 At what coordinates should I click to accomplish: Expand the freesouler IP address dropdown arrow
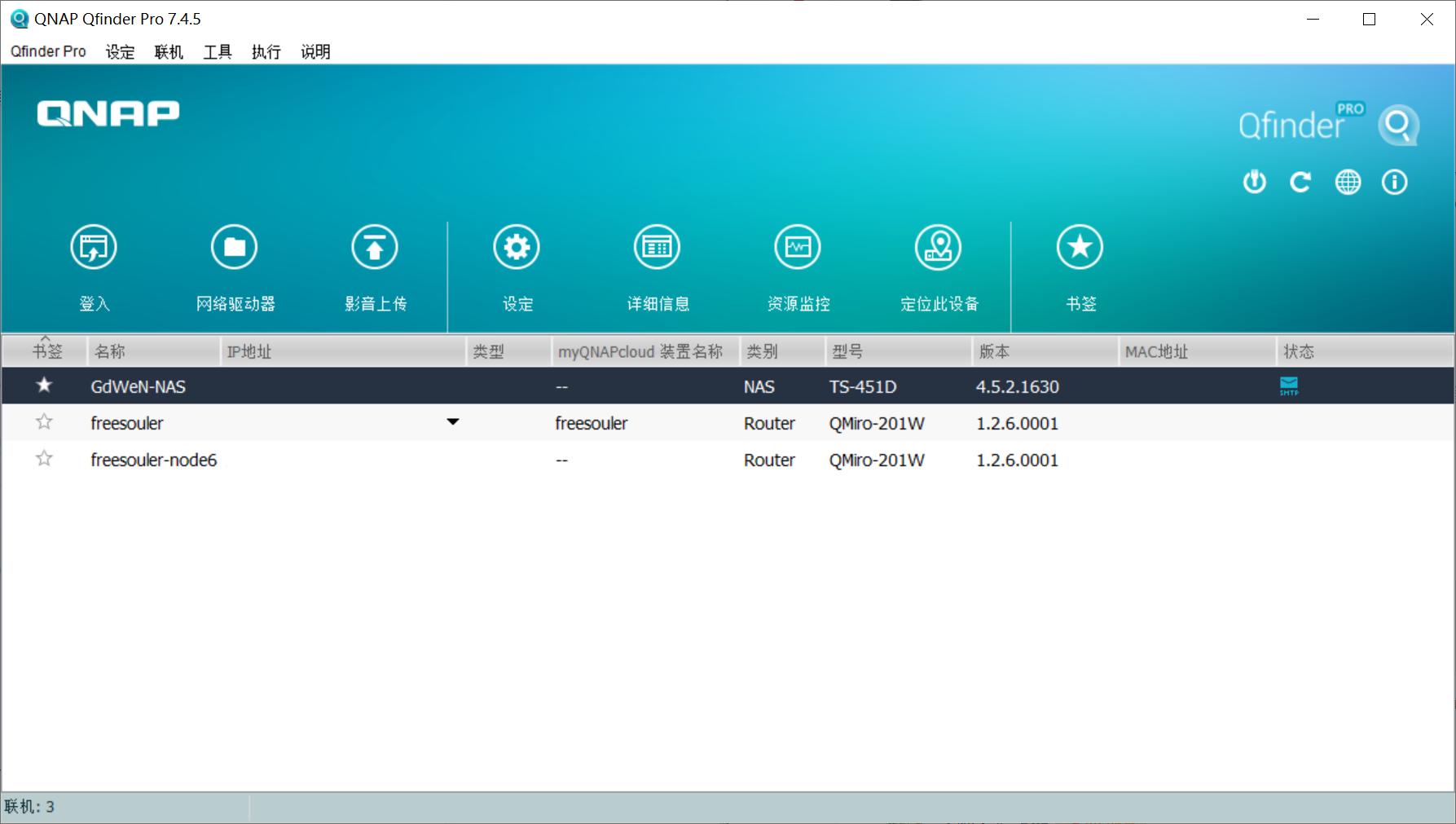(x=453, y=422)
